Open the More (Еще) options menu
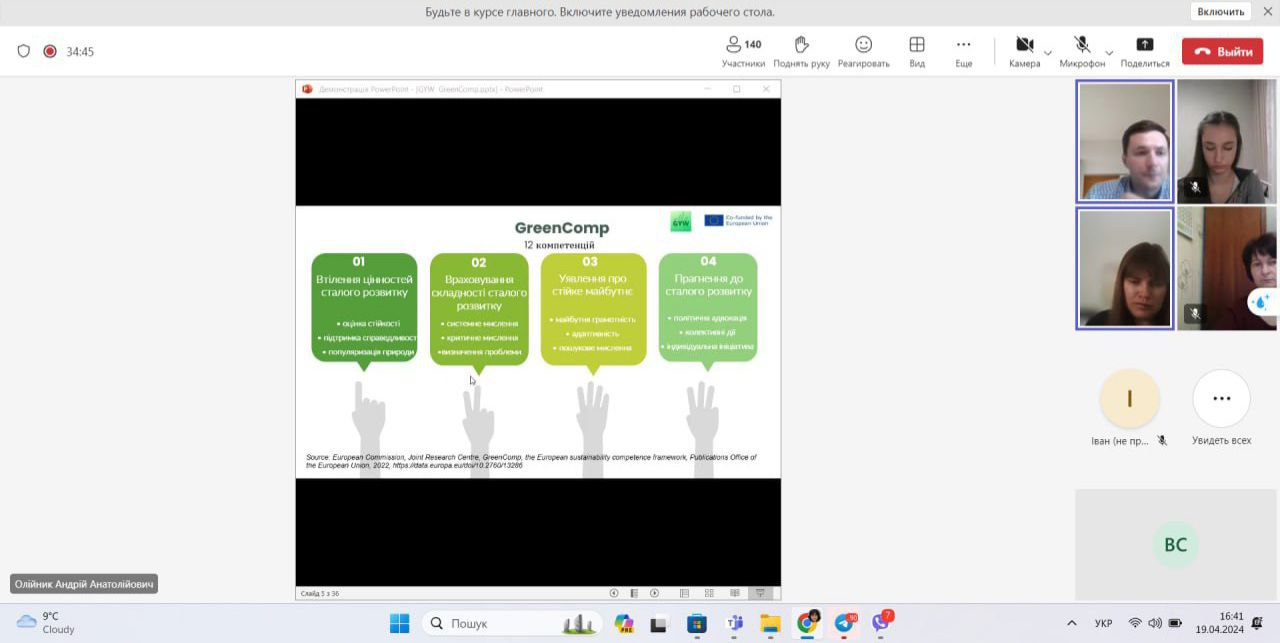Viewport: 1280px width, 643px height. tap(963, 52)
